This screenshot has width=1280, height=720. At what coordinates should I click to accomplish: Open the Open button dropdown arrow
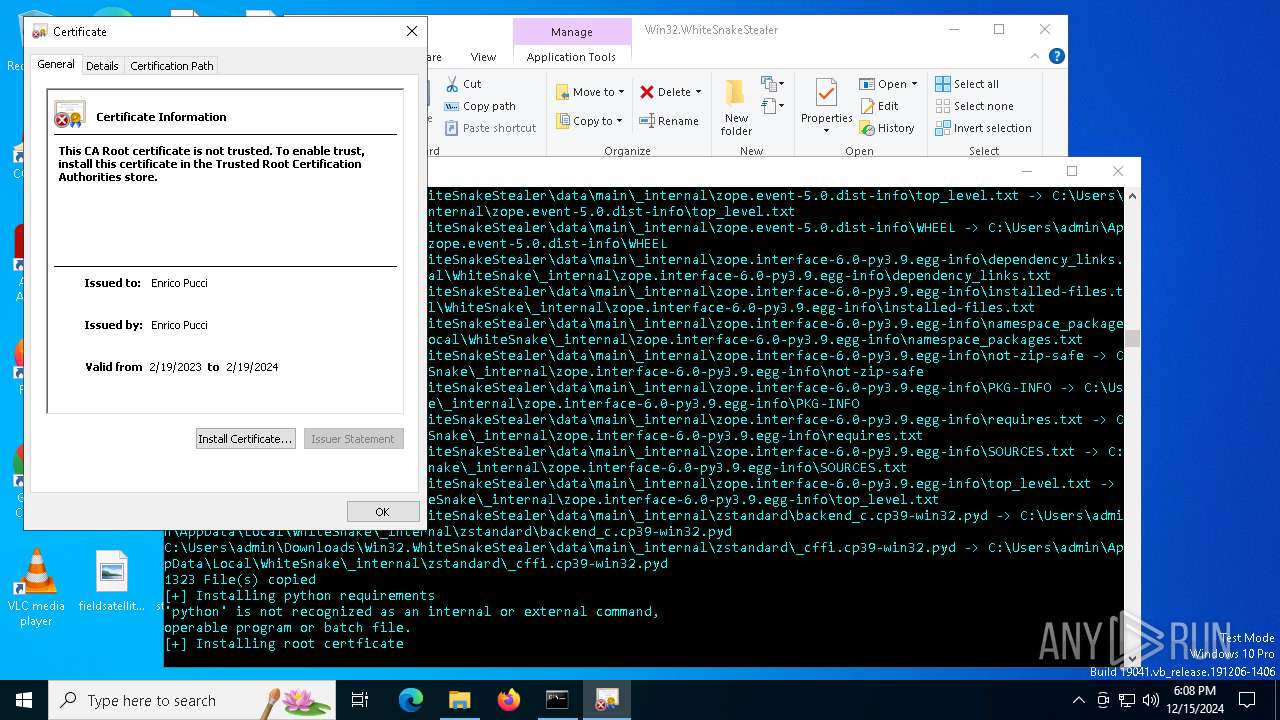pos(914,84)
